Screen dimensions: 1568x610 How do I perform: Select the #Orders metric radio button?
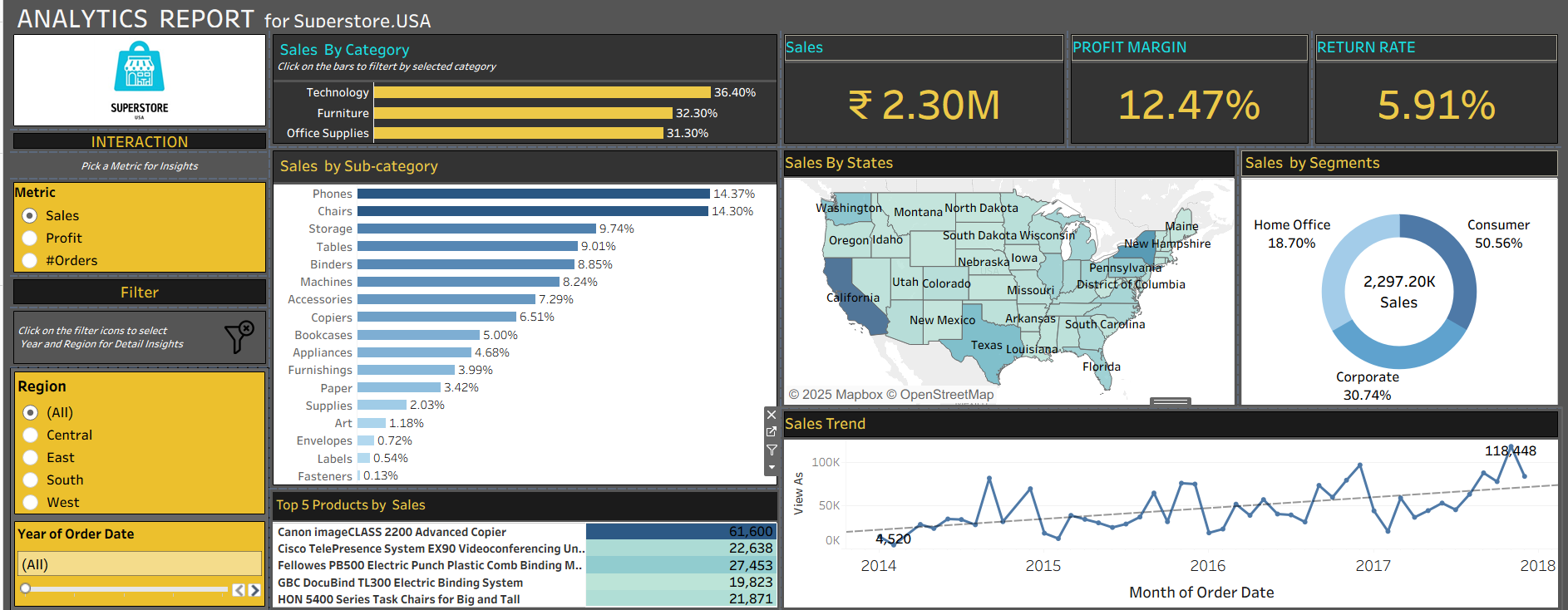point(30,261)
